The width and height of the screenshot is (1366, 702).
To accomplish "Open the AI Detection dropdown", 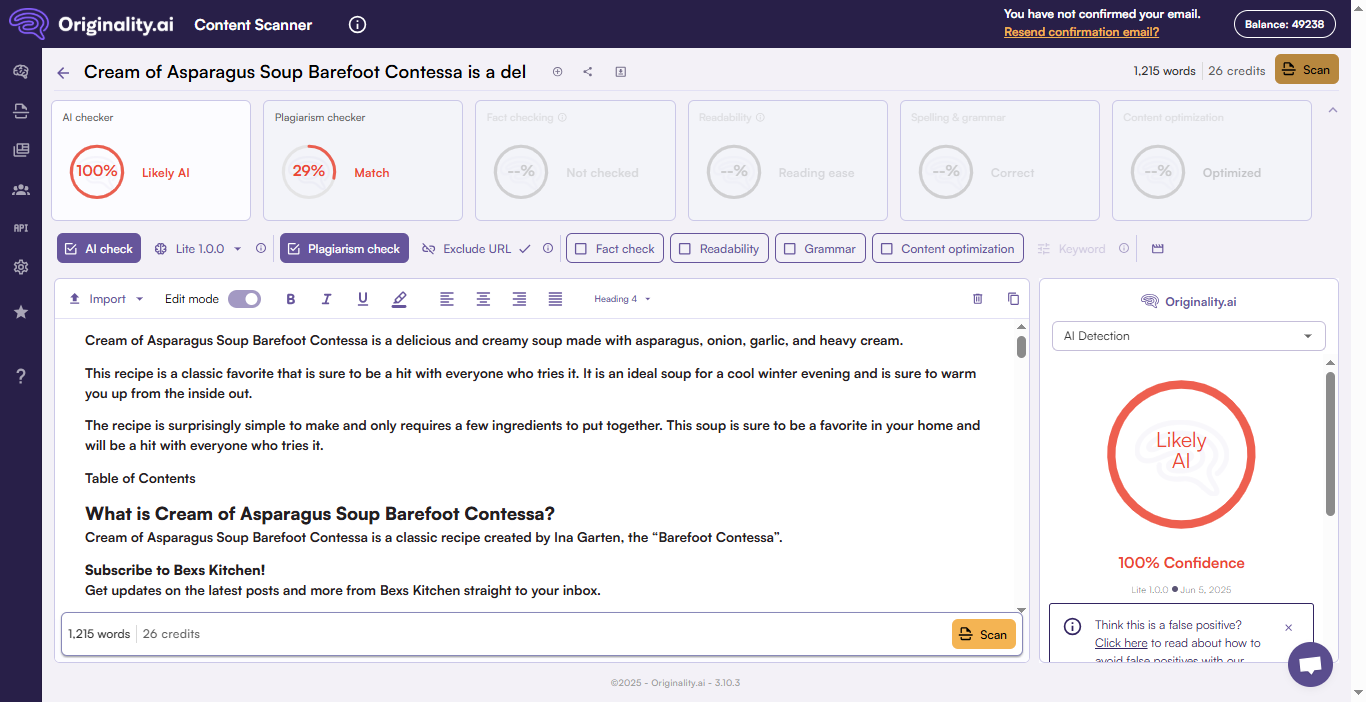I will coord(1189,336).
